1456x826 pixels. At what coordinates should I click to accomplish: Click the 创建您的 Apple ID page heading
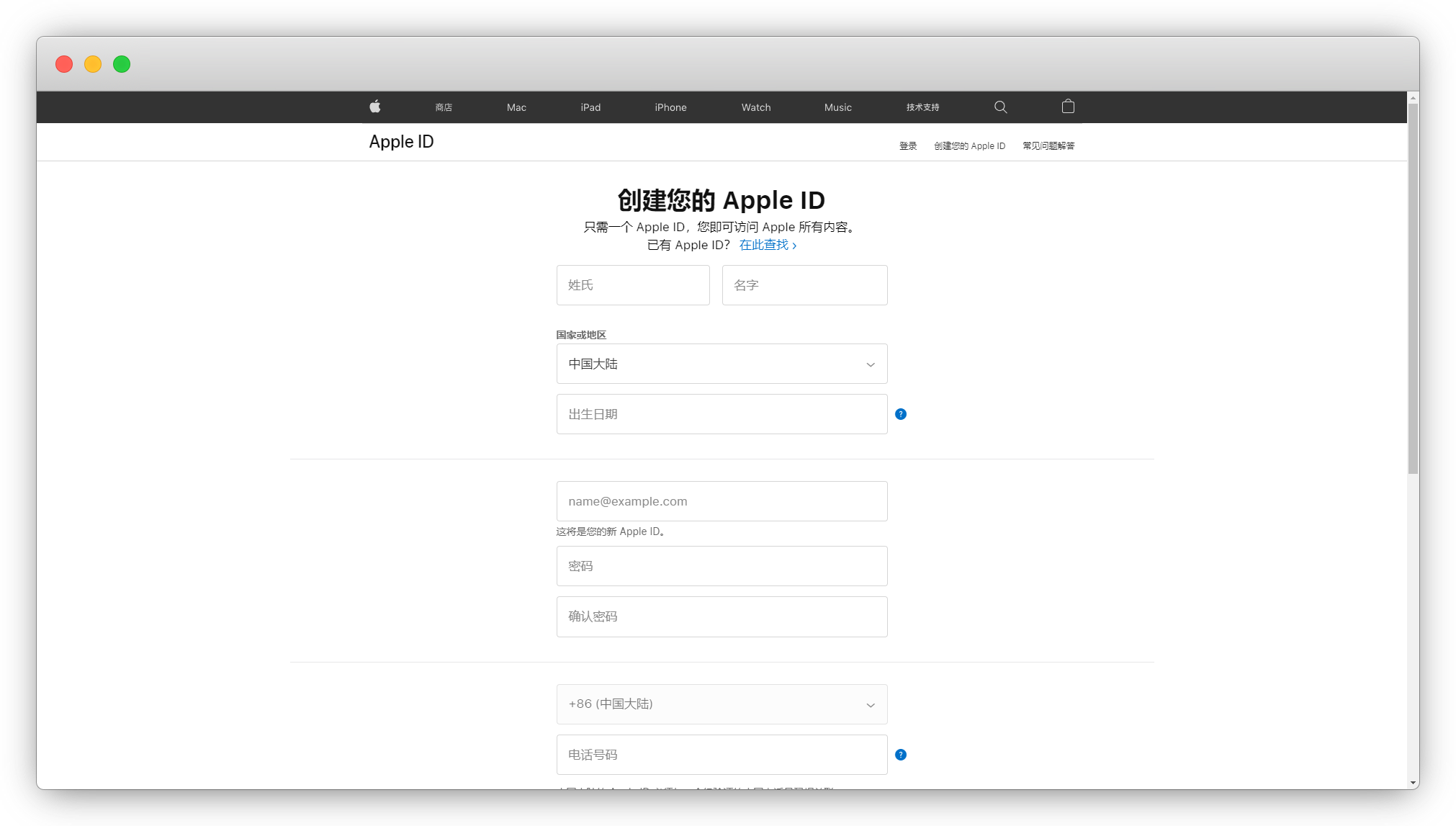(x=722, y=200)
